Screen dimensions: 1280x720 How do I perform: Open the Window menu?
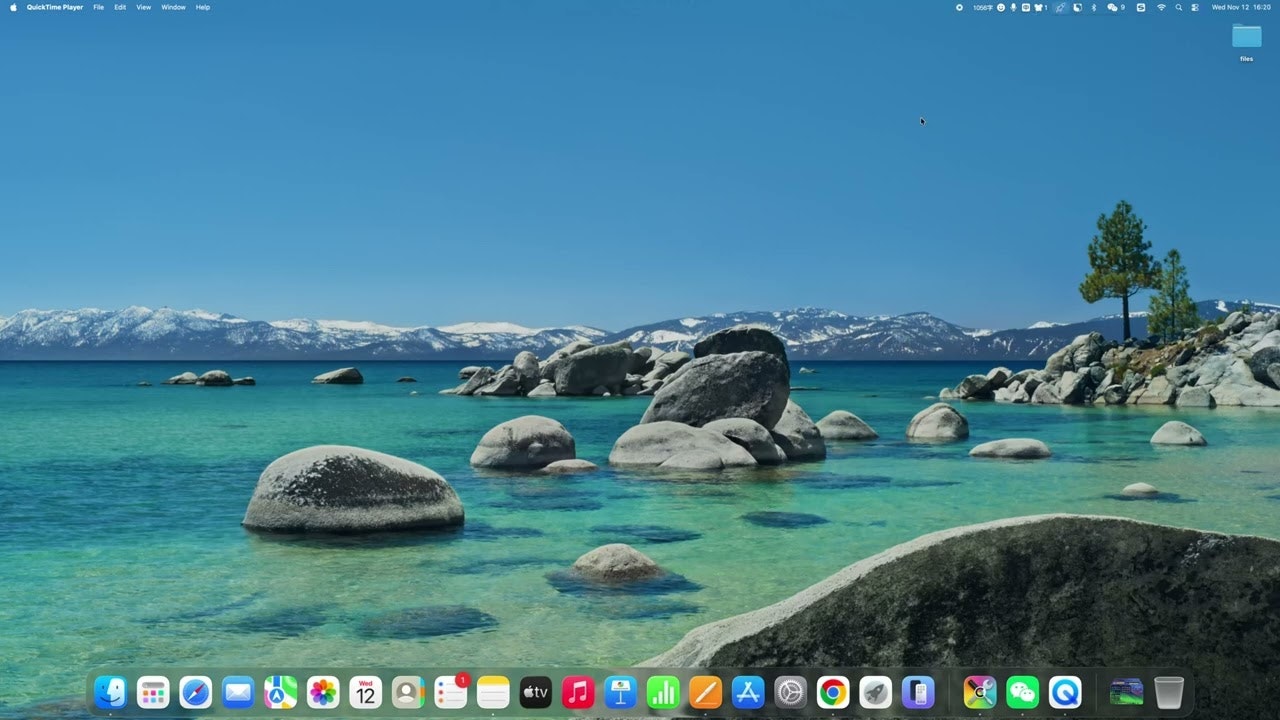click(x=173, y=7)
